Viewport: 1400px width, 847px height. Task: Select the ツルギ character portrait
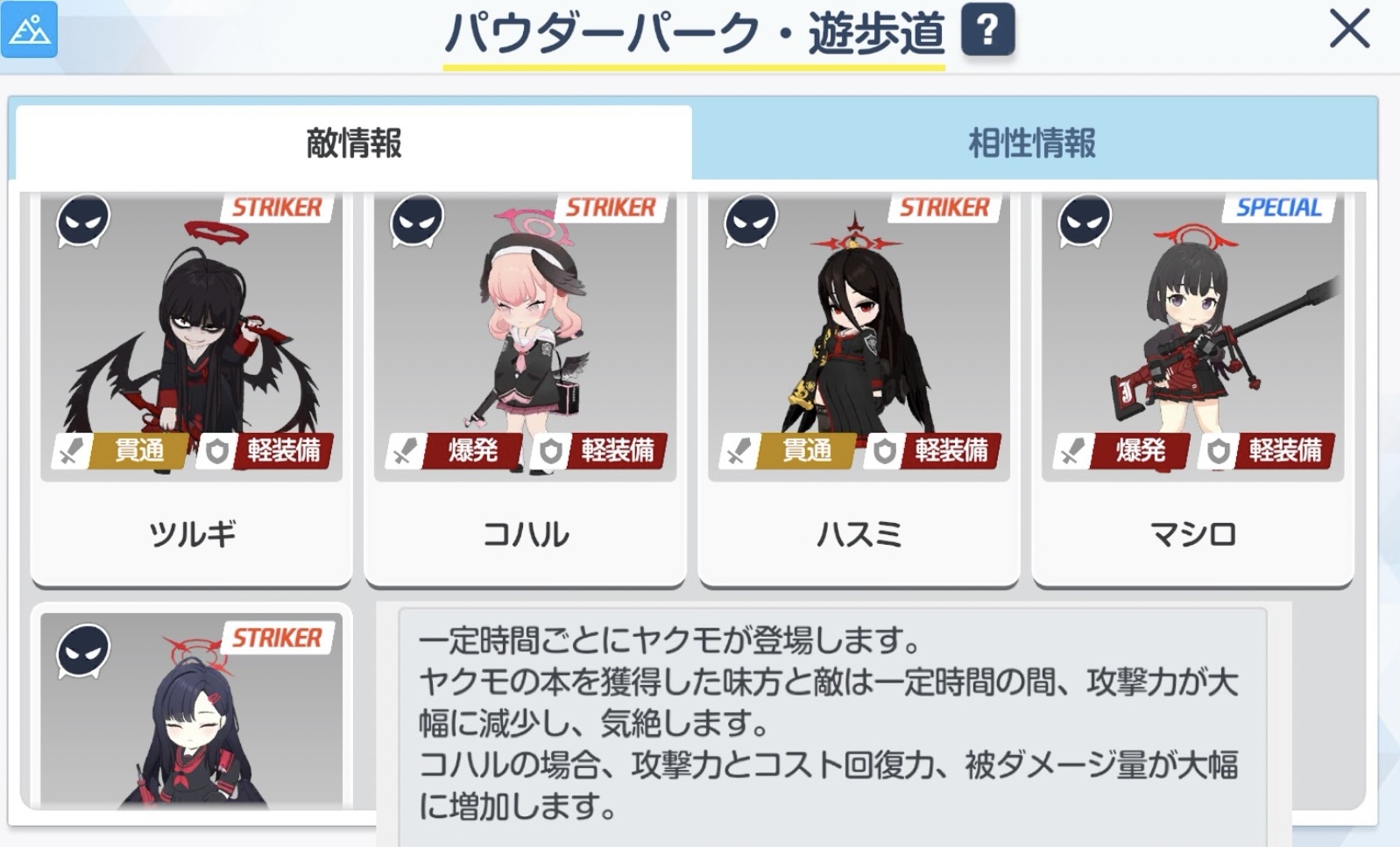click(191, 337)
